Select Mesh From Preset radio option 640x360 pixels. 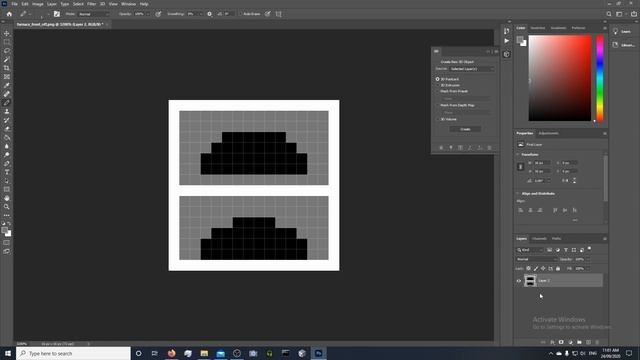pos(438,91)
